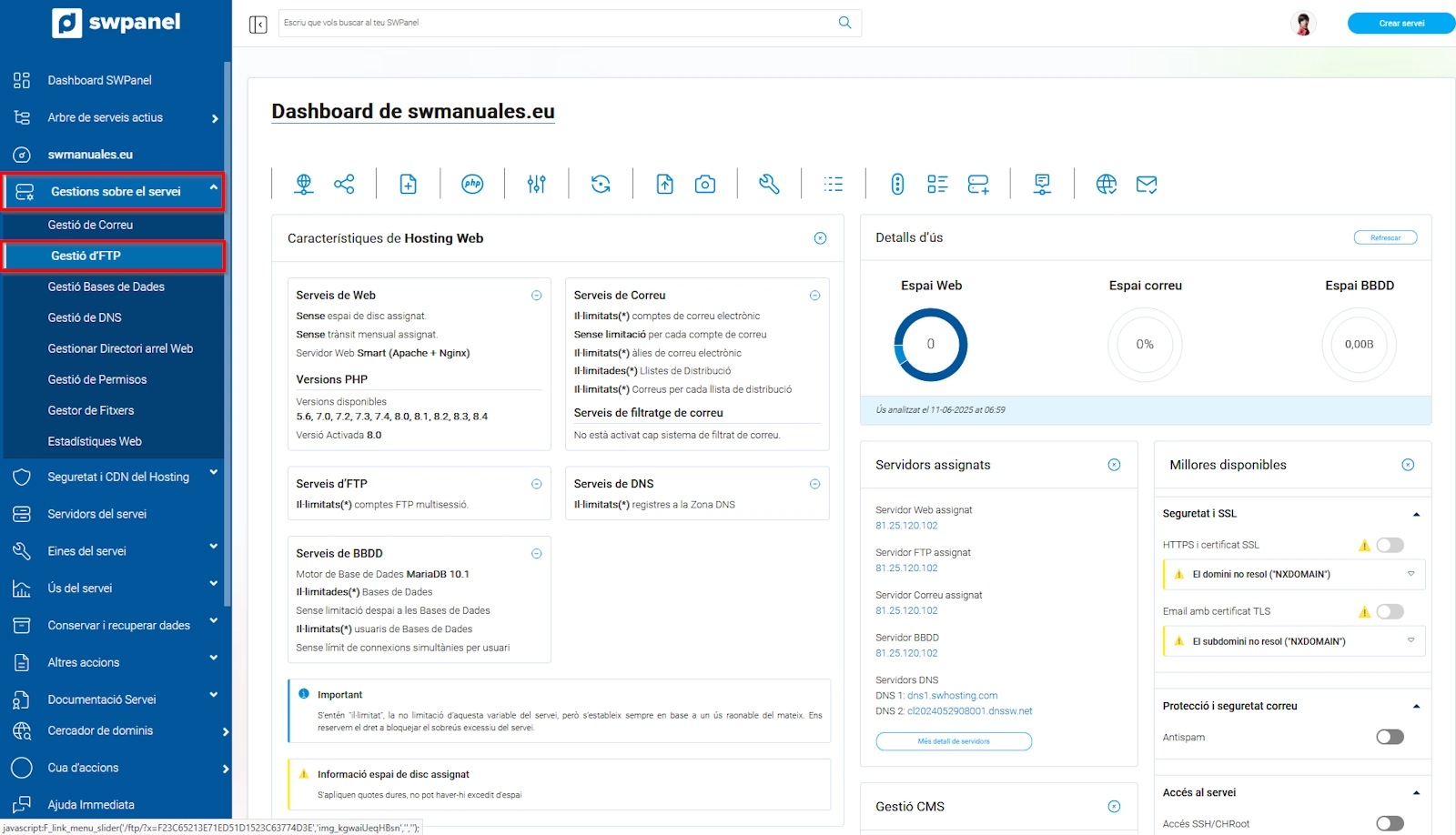Click the Crear servei button

(x=1401, y=24)
